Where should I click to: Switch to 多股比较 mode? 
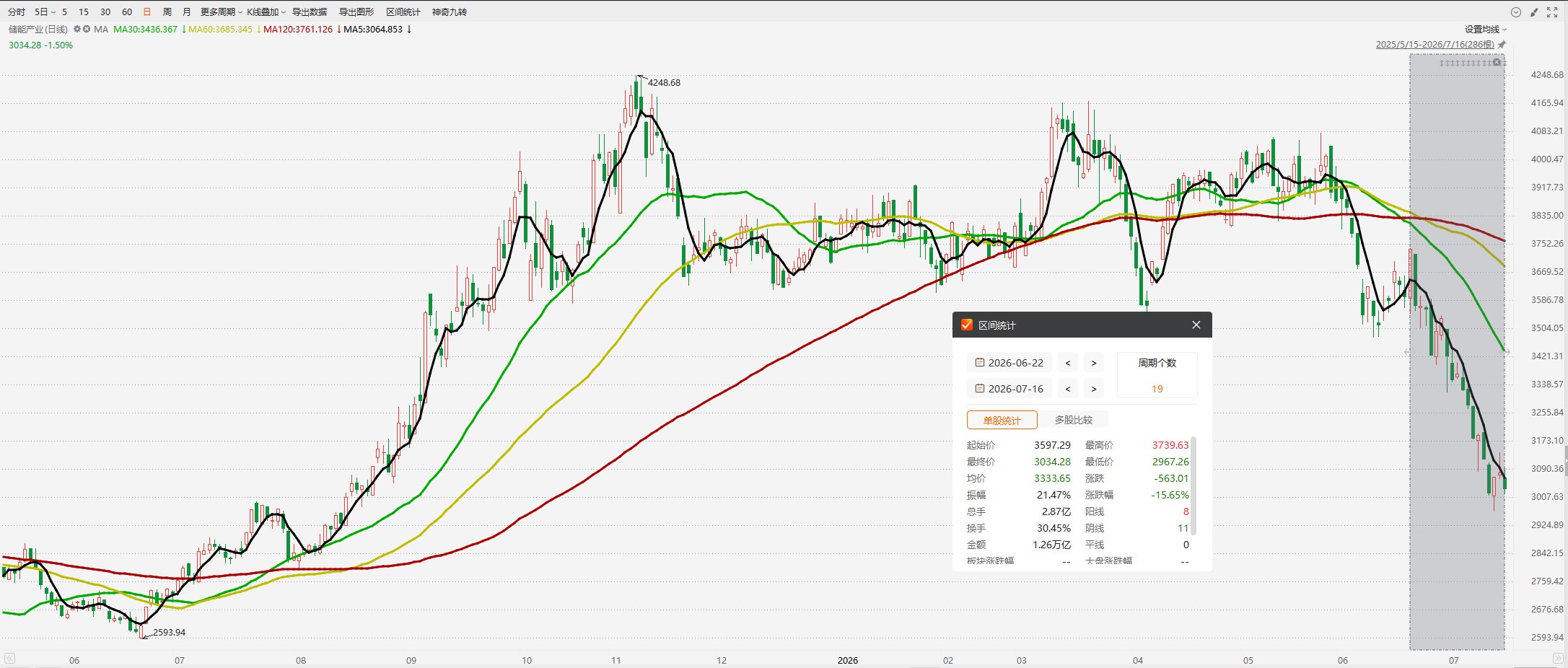[1074, 420]
